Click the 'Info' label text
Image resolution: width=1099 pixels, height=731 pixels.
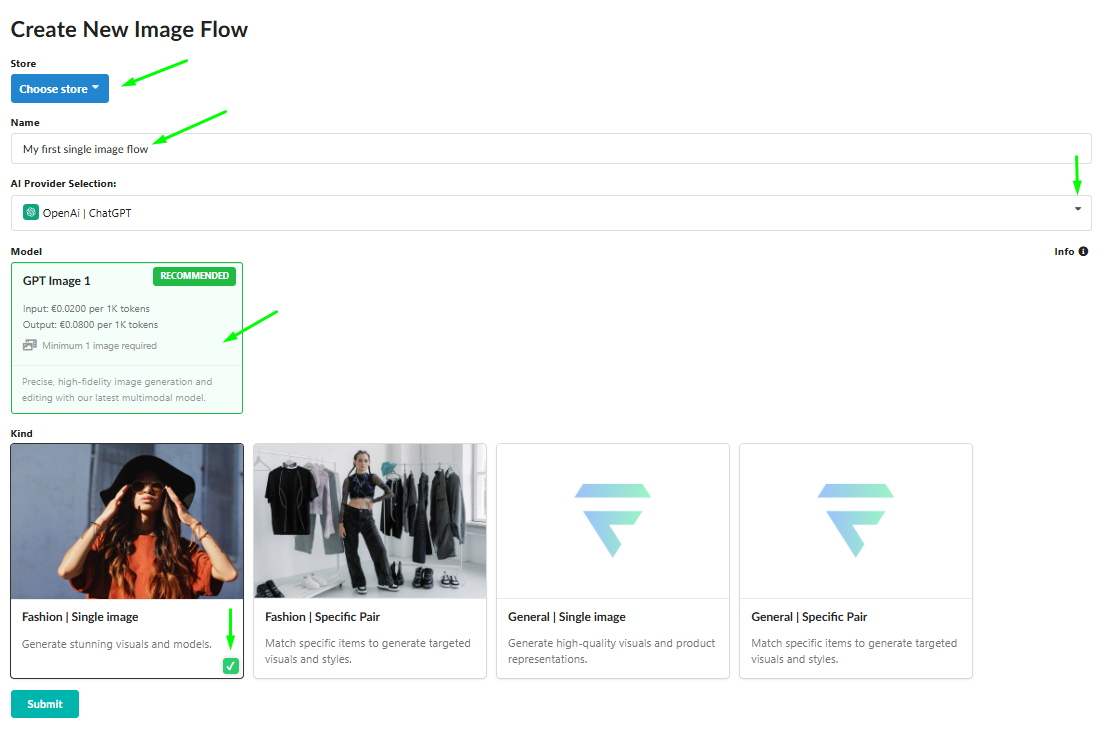(1064, 252)
